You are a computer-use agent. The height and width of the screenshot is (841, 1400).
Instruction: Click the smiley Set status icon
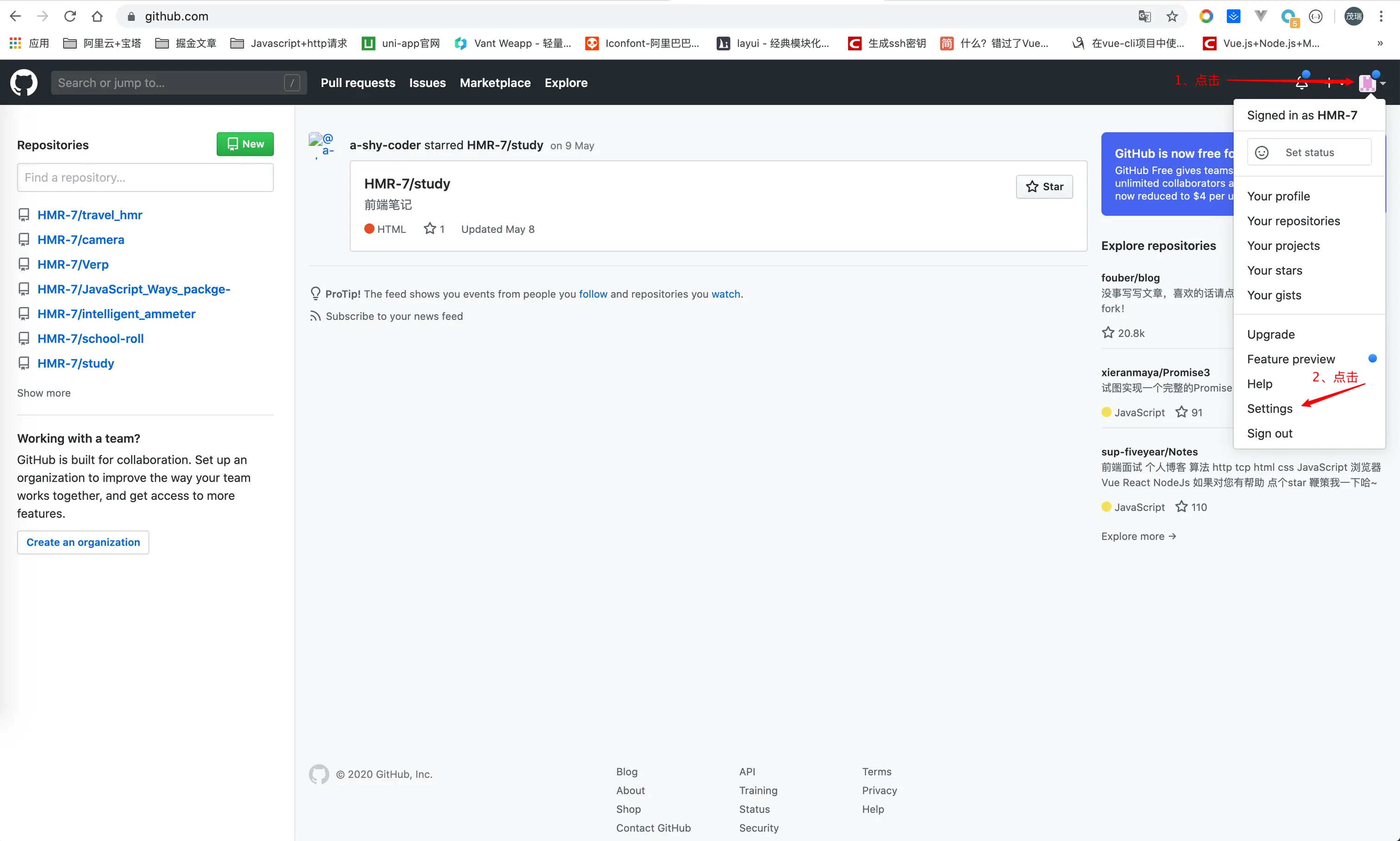point(1262,152)
